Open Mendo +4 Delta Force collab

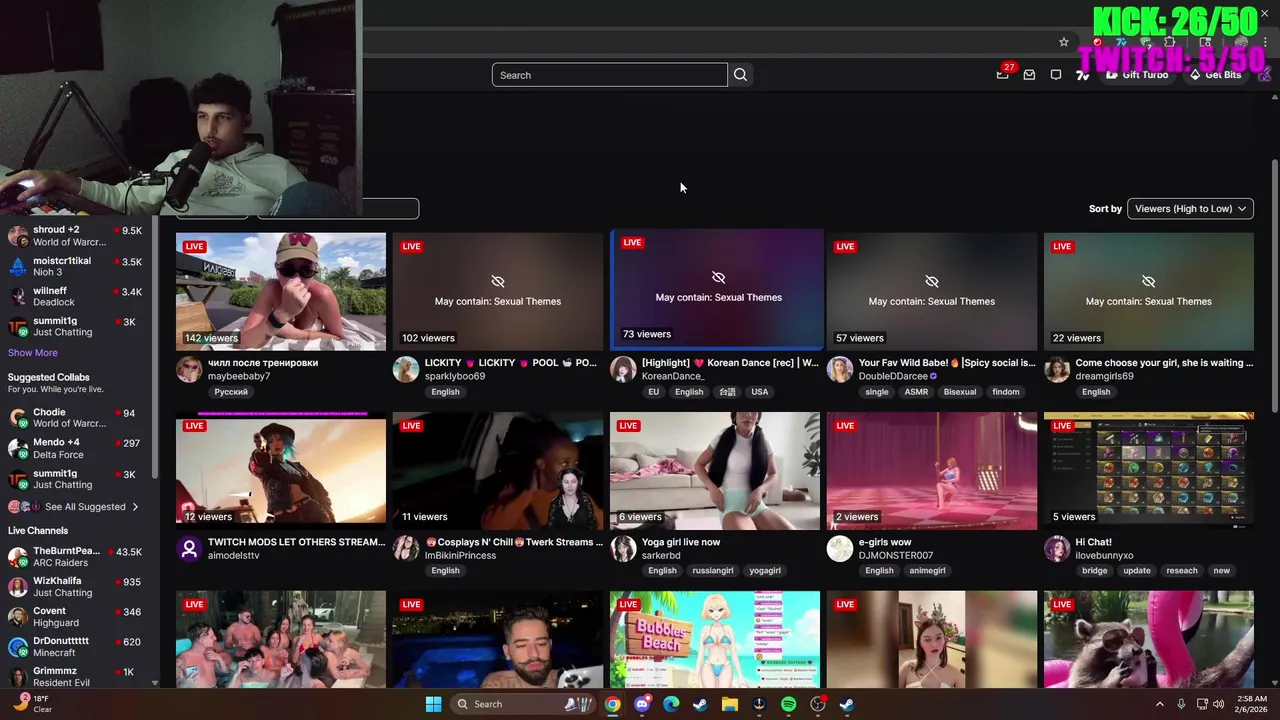pos(76,448)
